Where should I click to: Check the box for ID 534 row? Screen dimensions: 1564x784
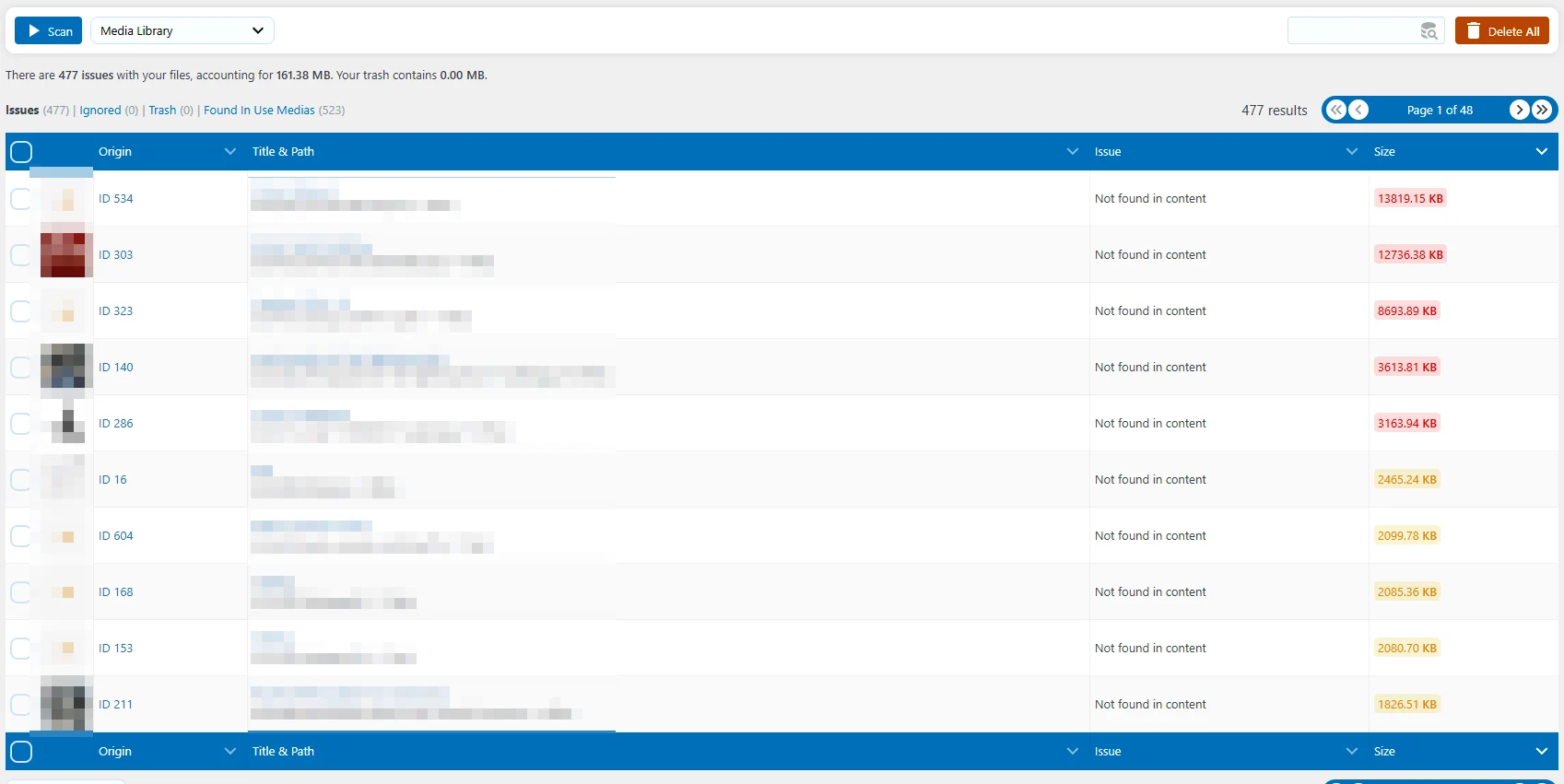coord(20,199)
